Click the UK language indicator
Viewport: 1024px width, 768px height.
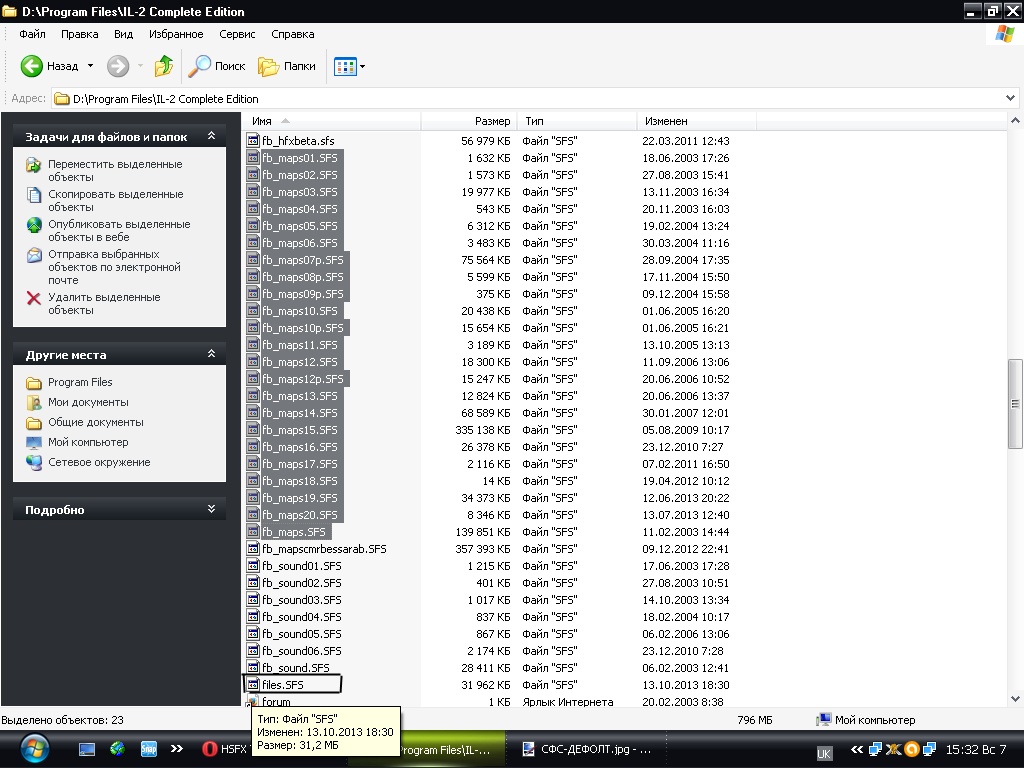824,754
